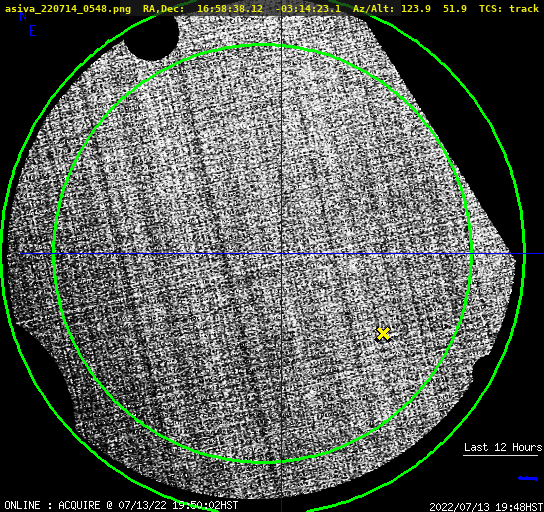Click the yellow X telescope pointing marker
Viewport: 544px width, 512px height.
(x=383, y=334)
